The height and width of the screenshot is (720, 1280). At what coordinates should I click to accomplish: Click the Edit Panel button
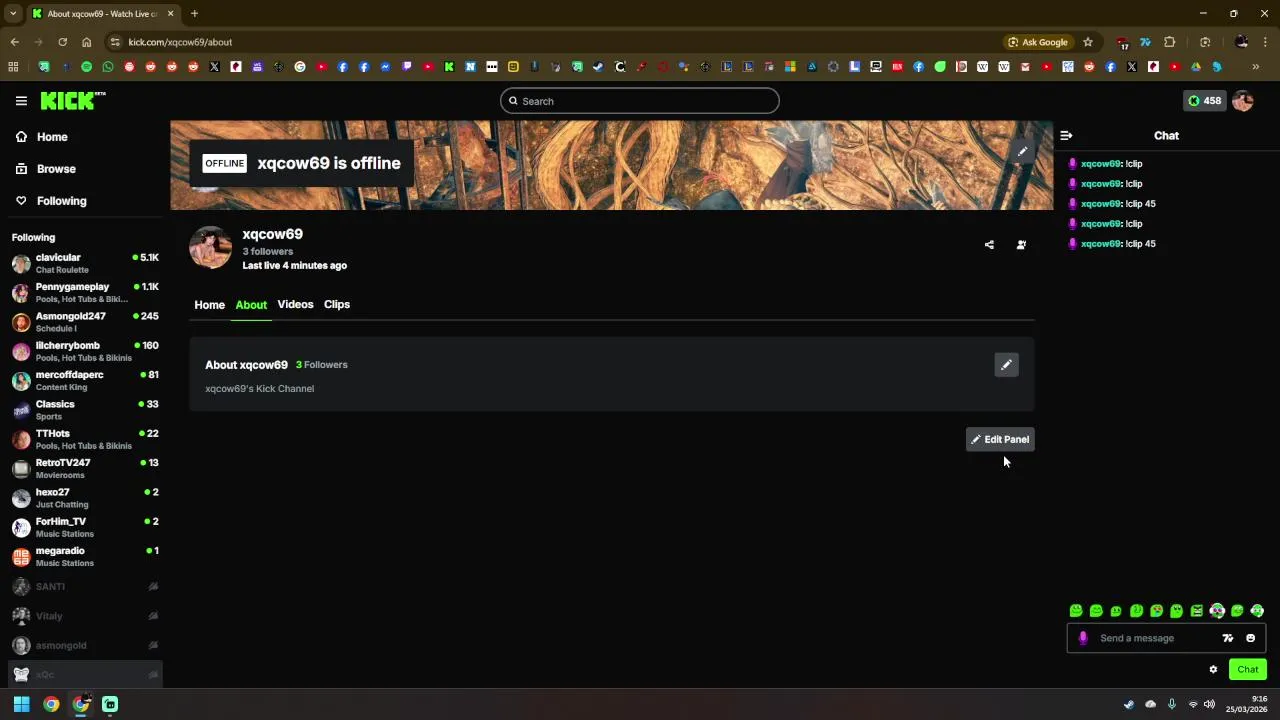pyautogui.click(x=1000, y=439)
